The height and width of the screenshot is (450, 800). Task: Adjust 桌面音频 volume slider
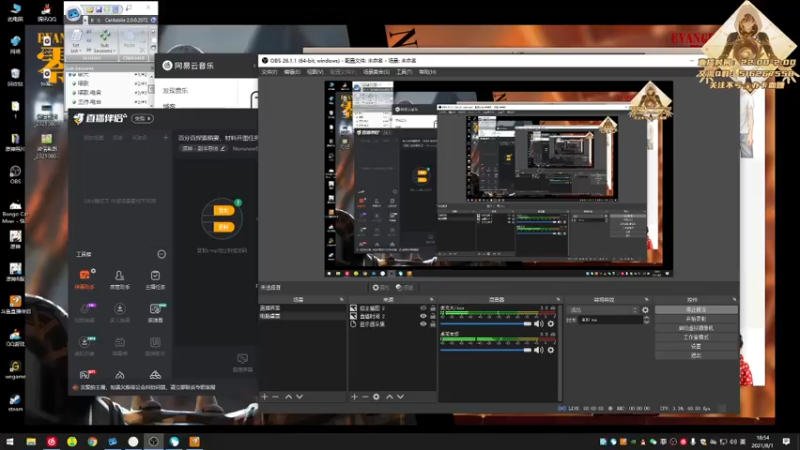[x=486, y=350]
